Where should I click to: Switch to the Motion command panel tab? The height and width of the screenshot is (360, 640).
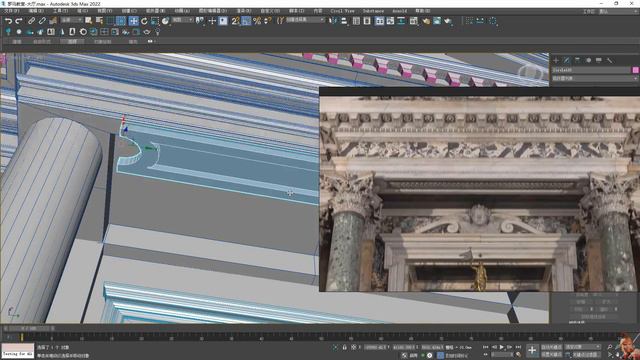[x=588, y=60]
